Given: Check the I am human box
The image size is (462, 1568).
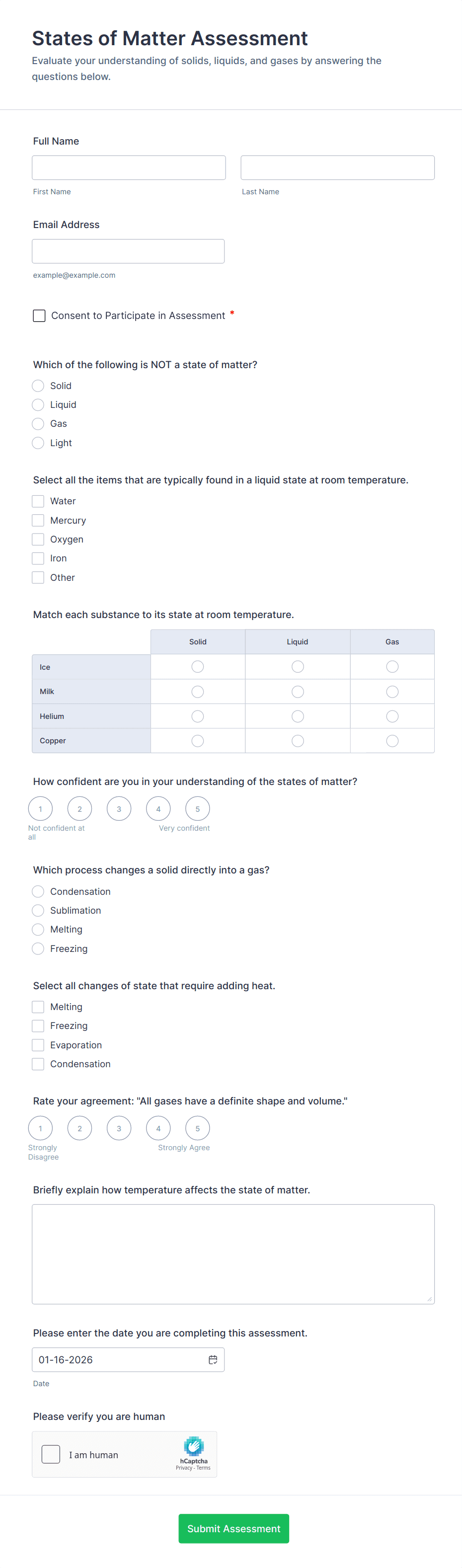Looking at the screenshot, I should [x=51, y=1454].
